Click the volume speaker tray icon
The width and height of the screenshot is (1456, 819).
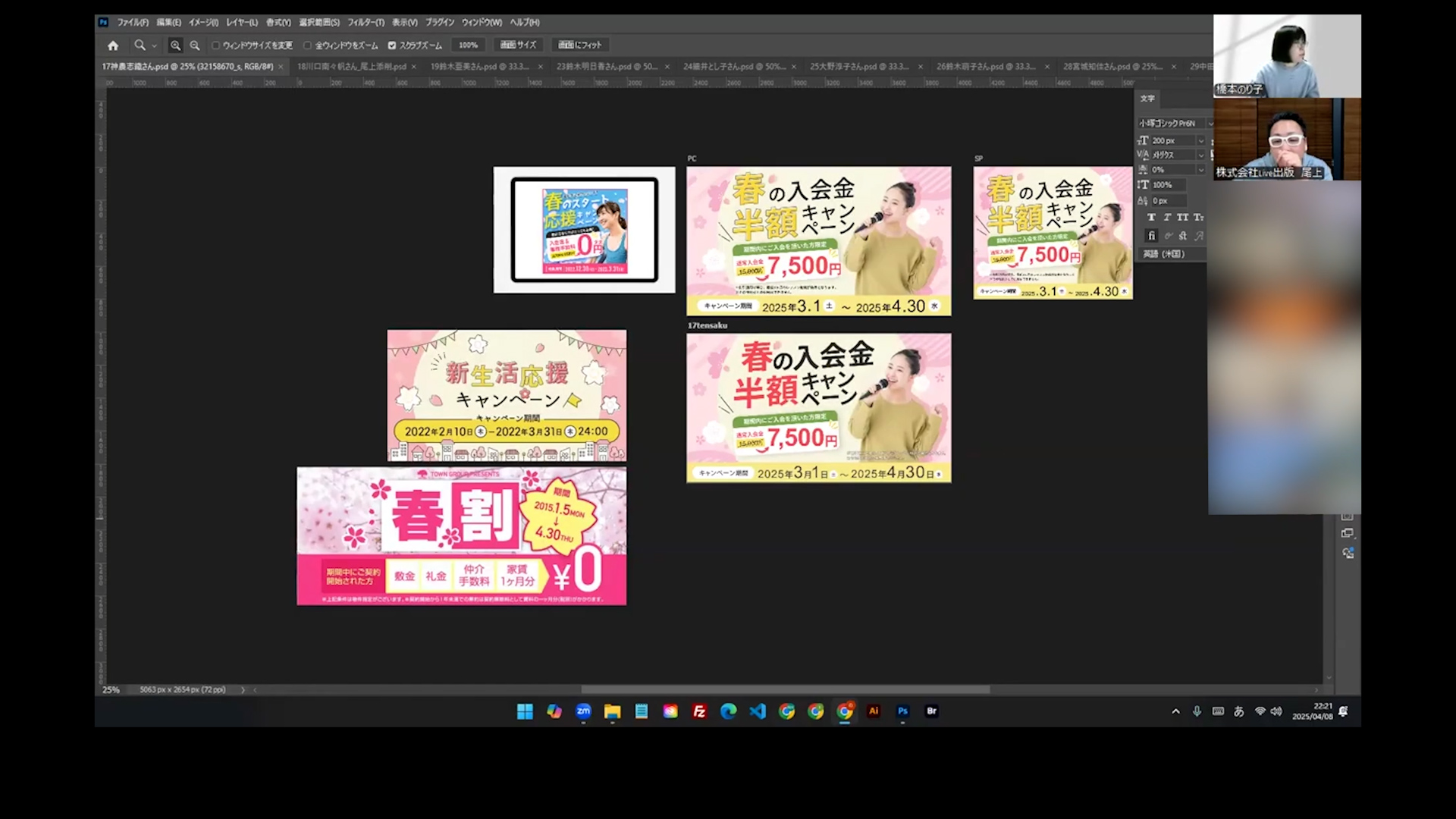click(1276, 711)
